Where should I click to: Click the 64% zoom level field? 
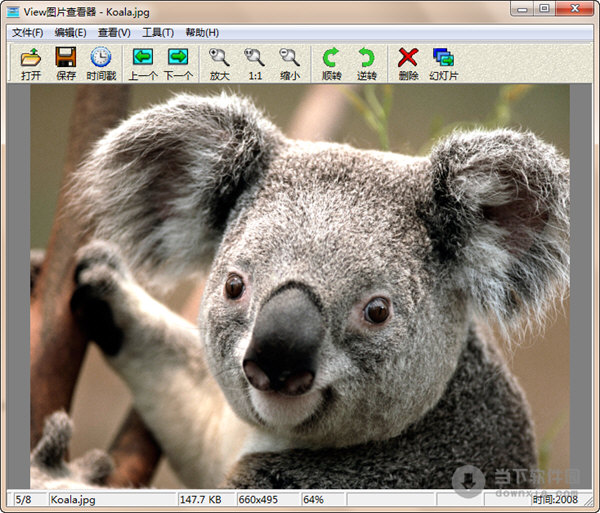point(324,500)
